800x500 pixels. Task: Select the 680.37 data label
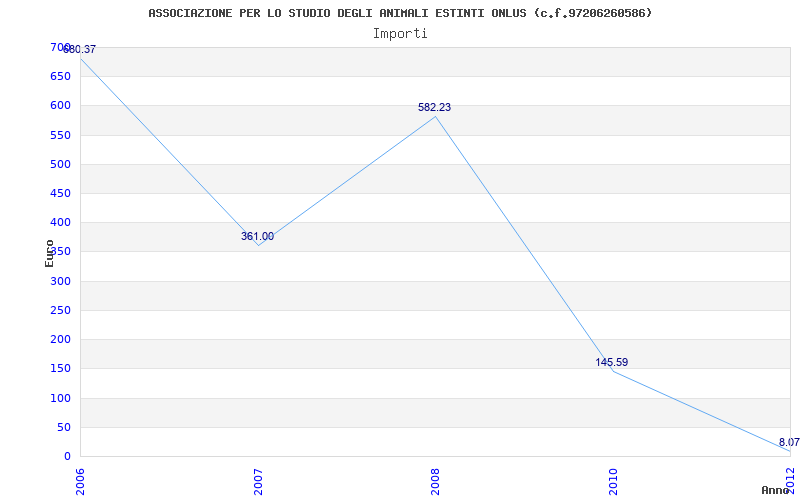[79, 49]
